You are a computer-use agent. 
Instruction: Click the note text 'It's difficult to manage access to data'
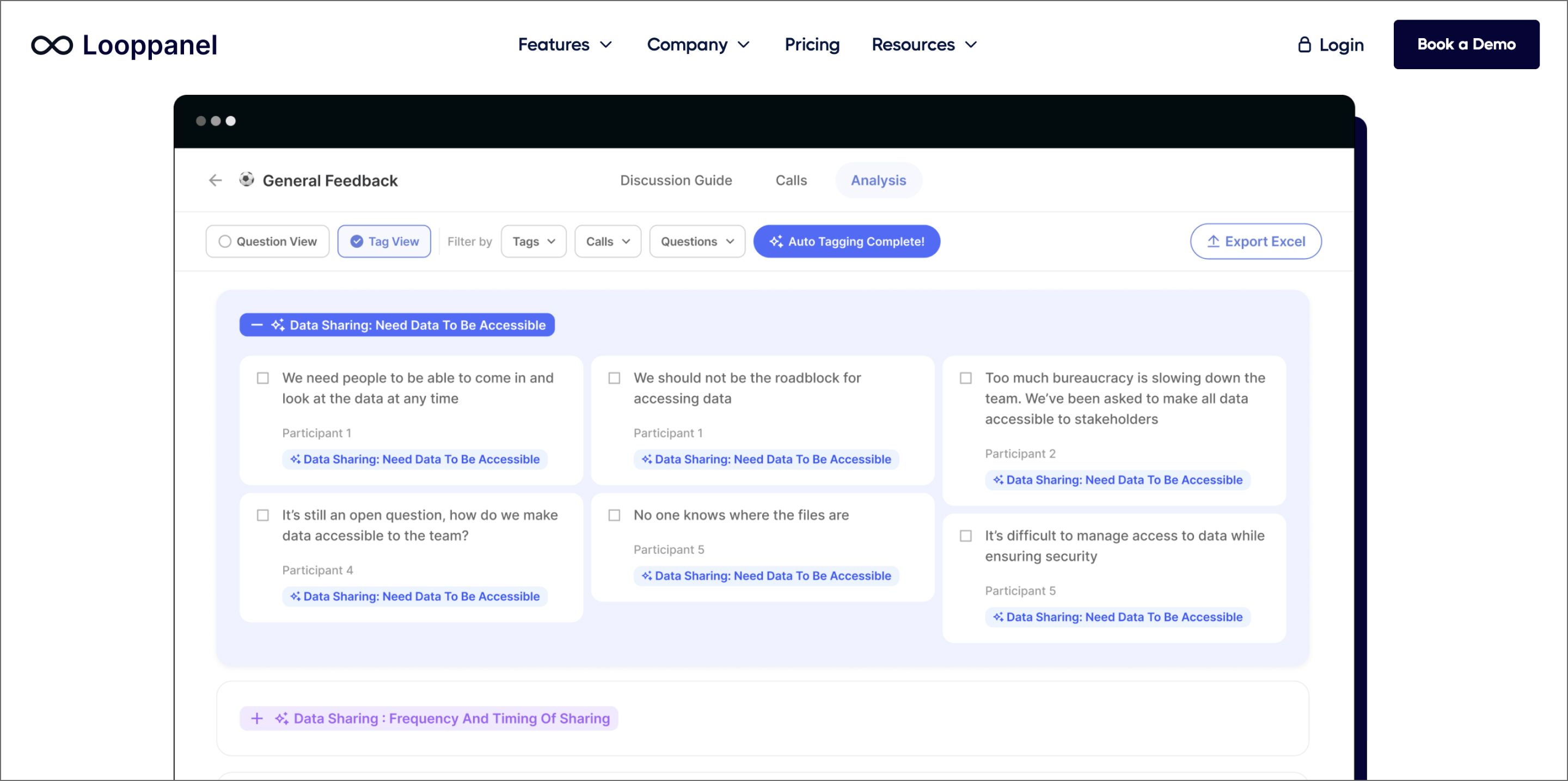(x=1124, y=546)
